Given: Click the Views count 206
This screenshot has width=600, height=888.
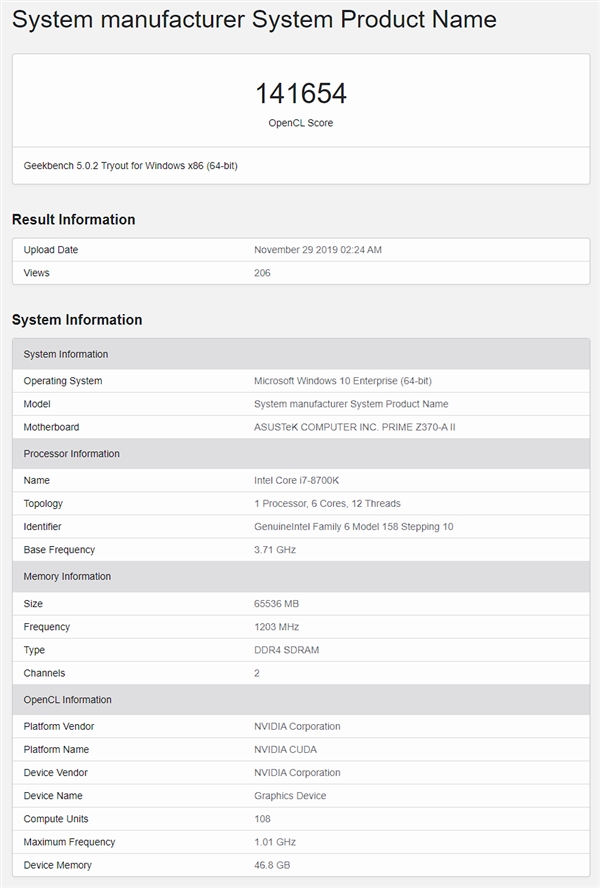Looking at the screenshot, I should [x=262, y=273].
